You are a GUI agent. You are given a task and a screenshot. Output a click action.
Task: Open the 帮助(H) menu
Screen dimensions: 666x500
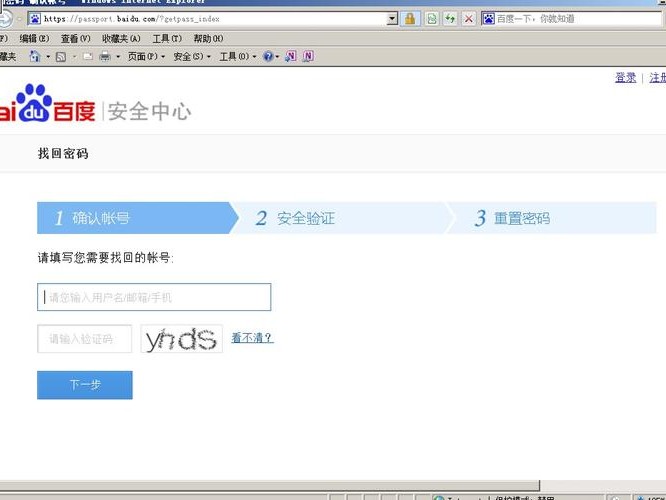coord(208,39)
